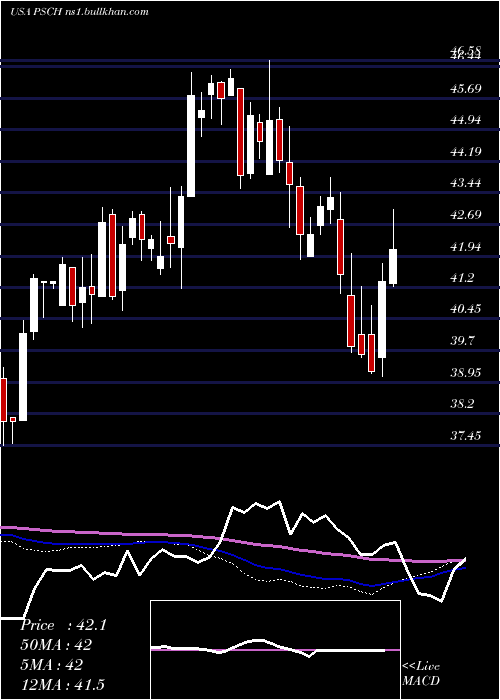Viewport: 500px width, 700px height.
Task: Click the 41.94 price axis label
Action: [465, 246]
